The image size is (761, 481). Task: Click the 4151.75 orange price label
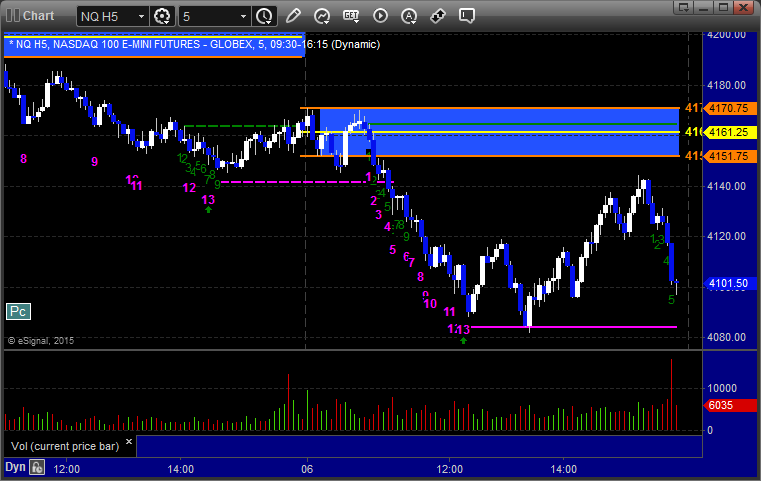click(x=730, y=156)
